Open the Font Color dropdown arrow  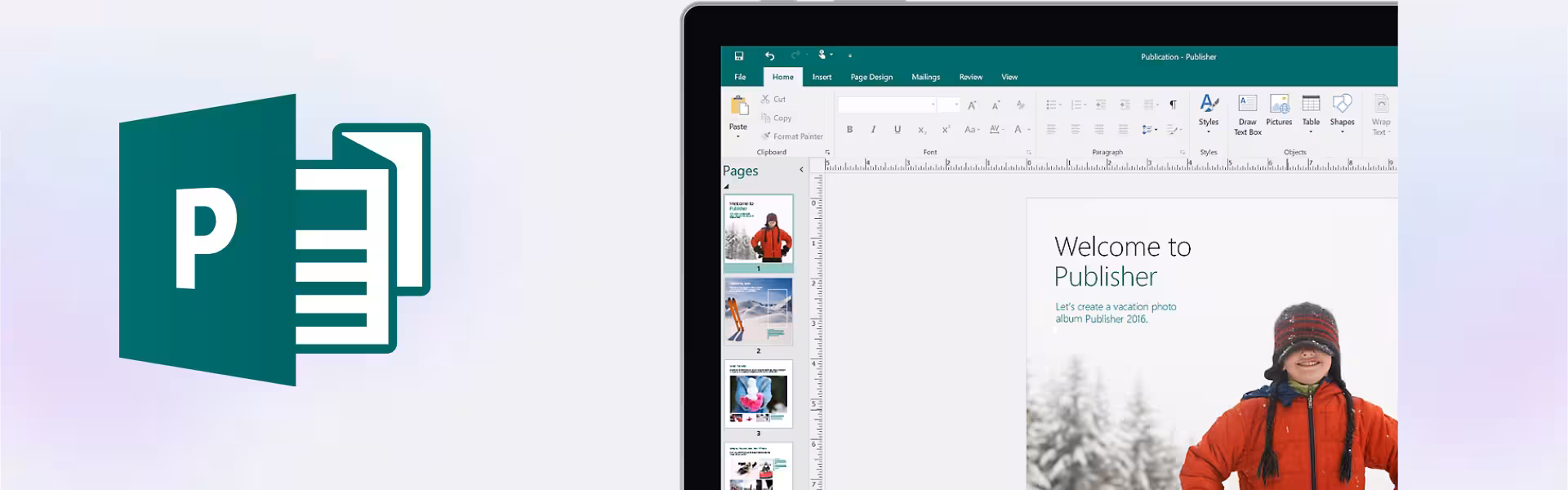pos(1029,129)
